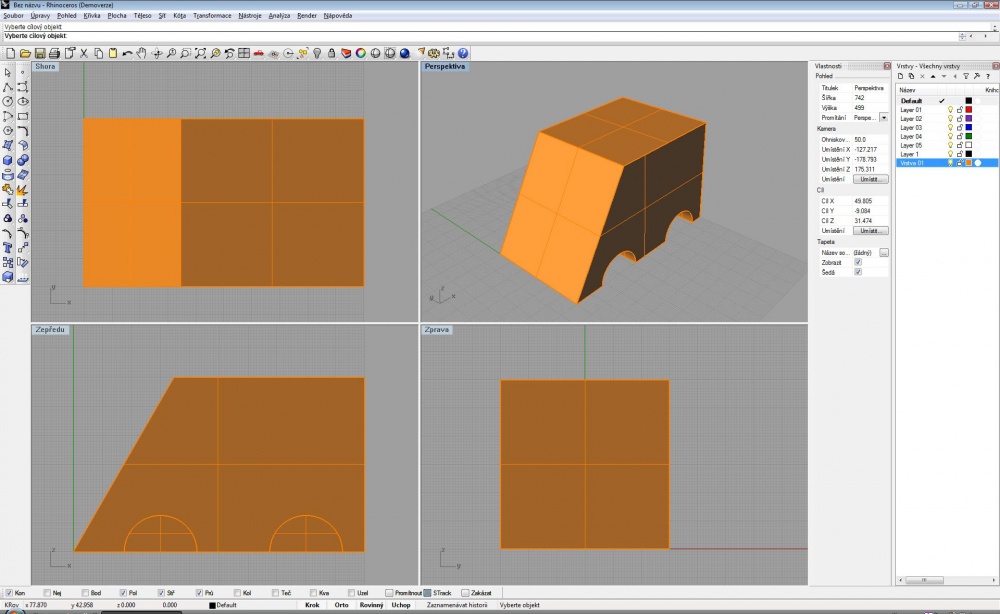This screenshot has width=1000, height=614.
Task: Toggle the lock icon for Layer 03
Action: coord(959,128)
